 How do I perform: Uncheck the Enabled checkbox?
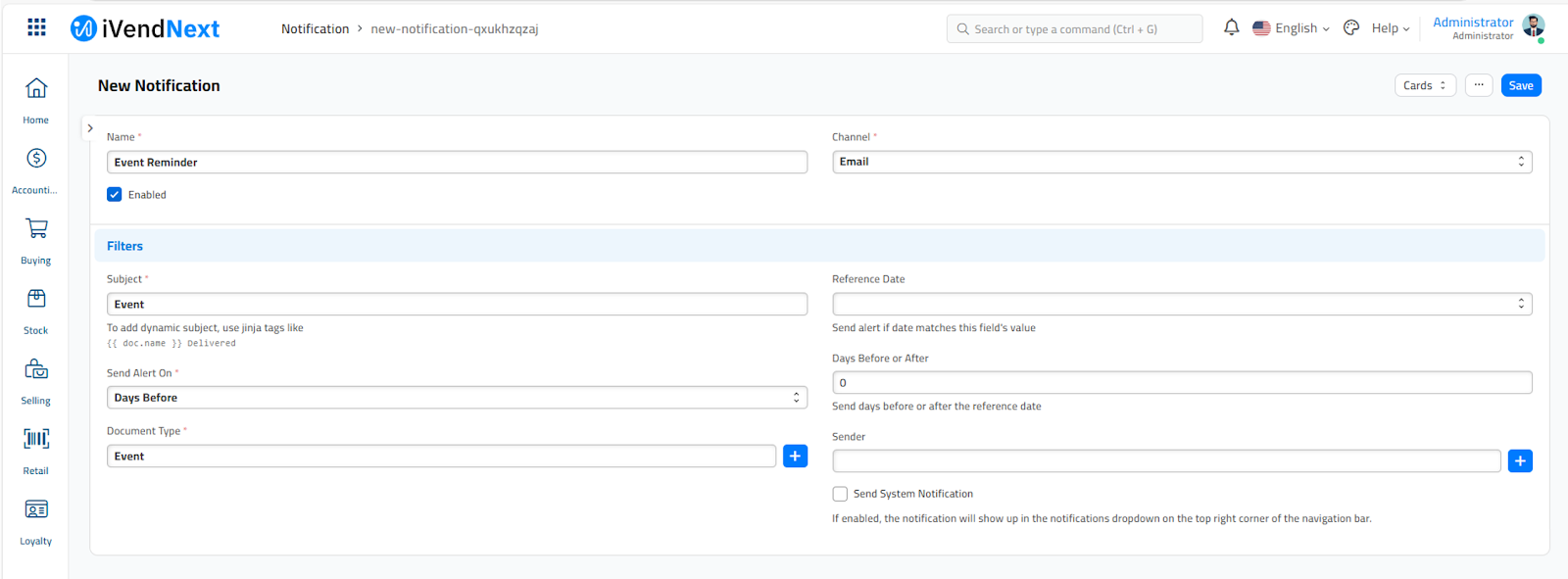coord(115,195)
